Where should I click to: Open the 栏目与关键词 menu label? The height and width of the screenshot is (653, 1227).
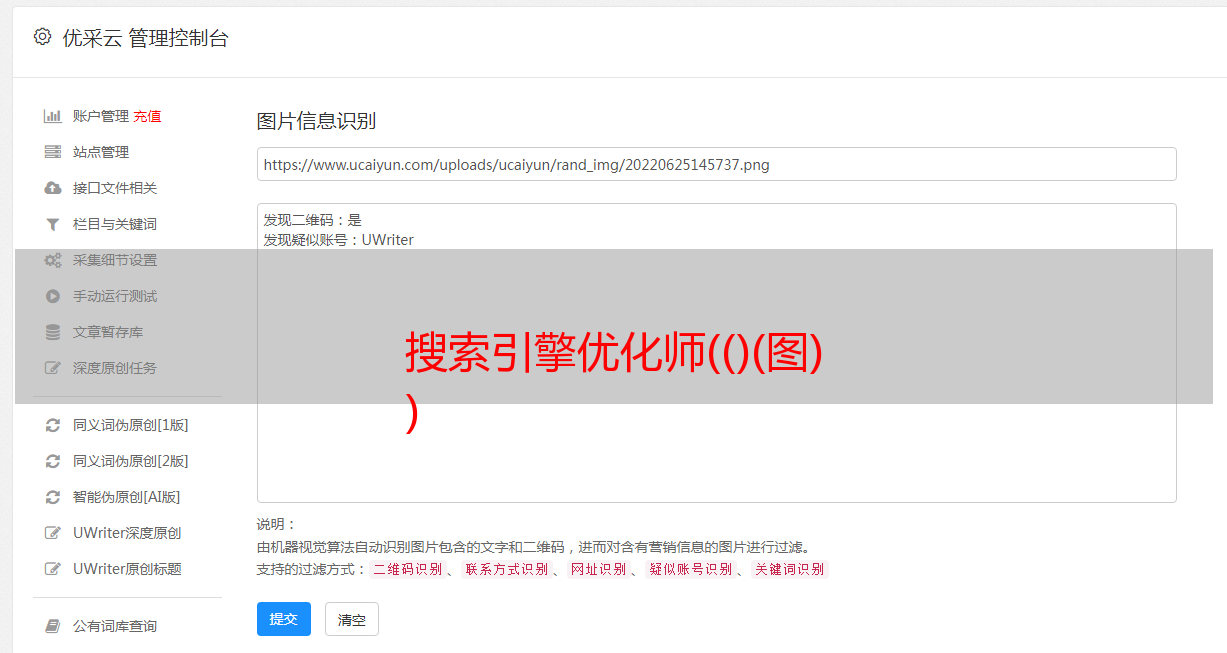tap(115, 224)
